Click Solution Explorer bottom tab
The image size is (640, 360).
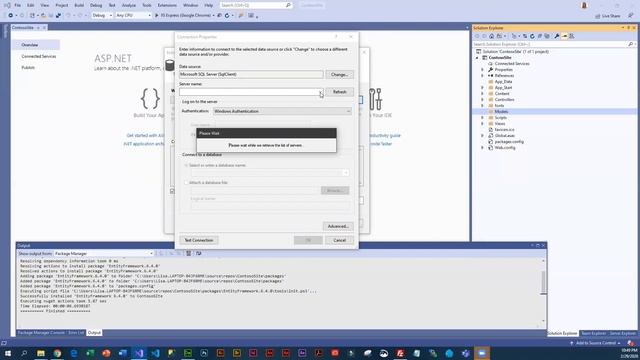[x=562, y=333]
